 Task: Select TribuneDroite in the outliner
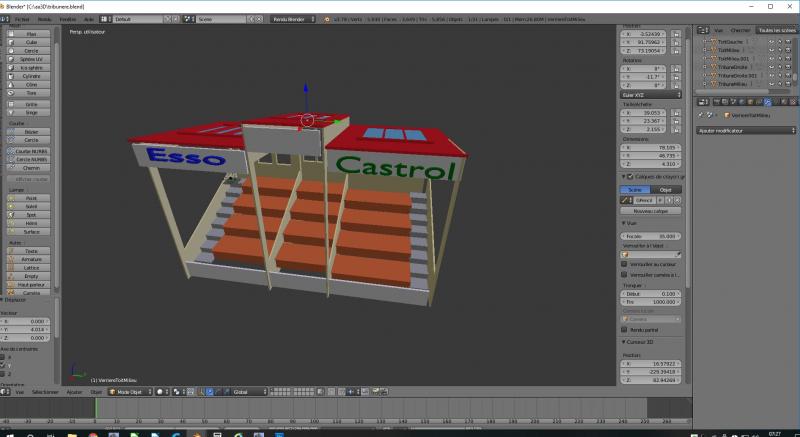tap(733, 68)
